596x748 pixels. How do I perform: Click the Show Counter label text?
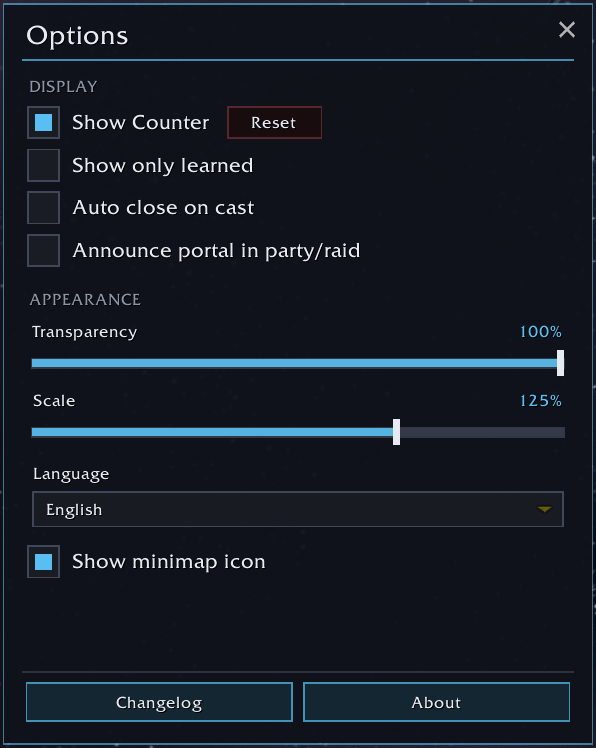tap(141, 123)
